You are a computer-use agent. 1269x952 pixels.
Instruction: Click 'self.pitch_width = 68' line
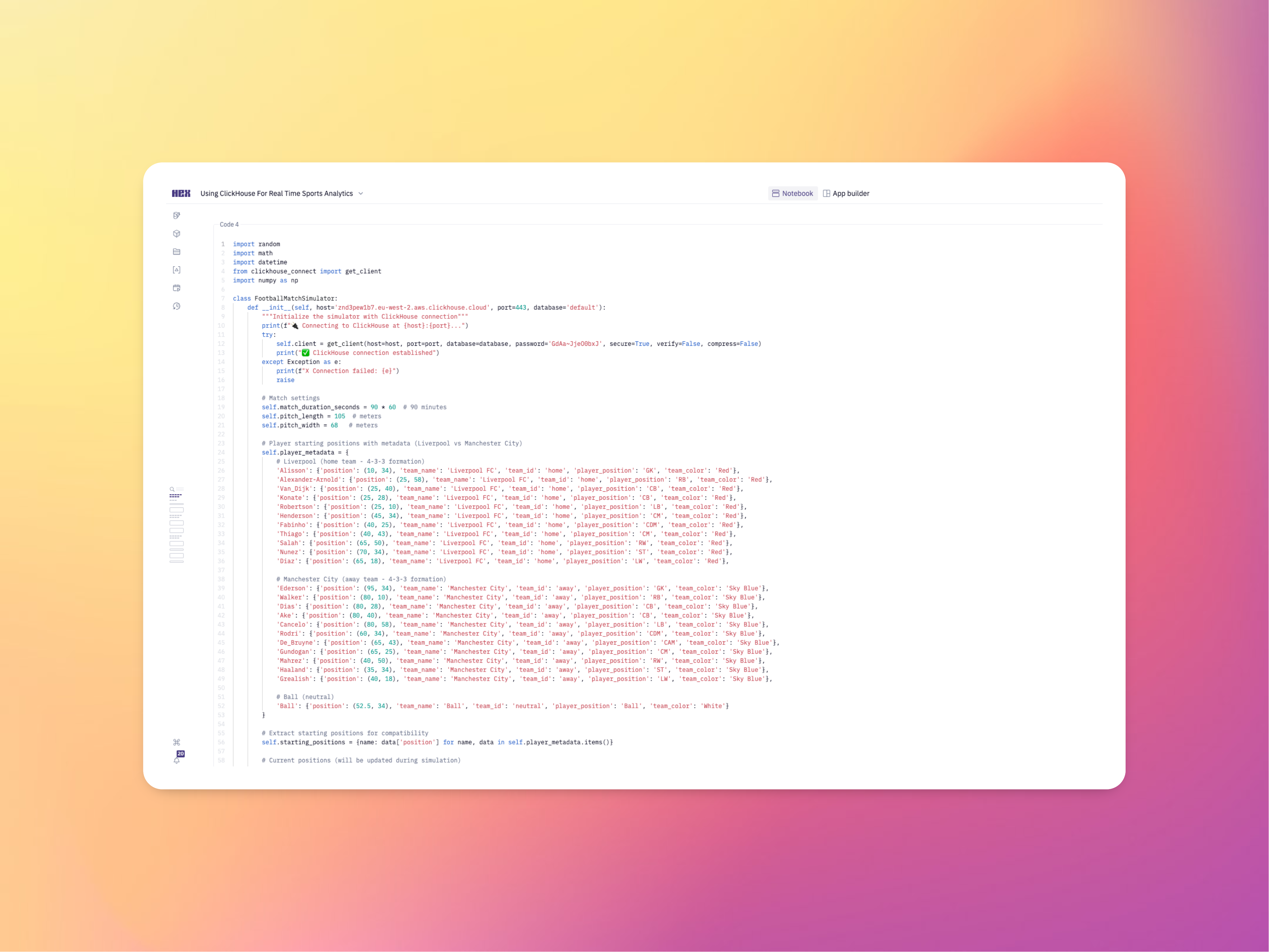(x=320, y=425)
